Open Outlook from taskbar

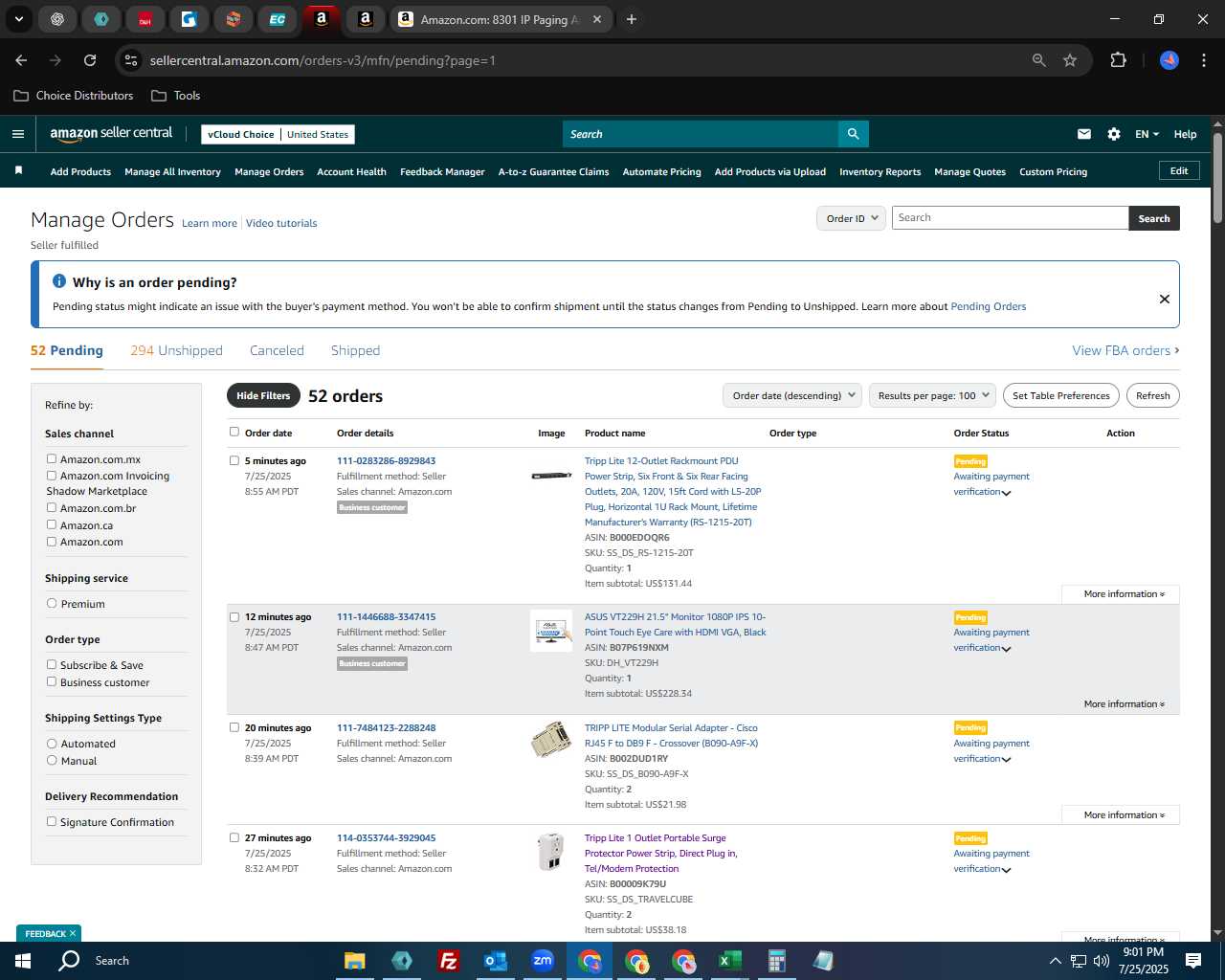pyautogui.click(x=495, y=961)
